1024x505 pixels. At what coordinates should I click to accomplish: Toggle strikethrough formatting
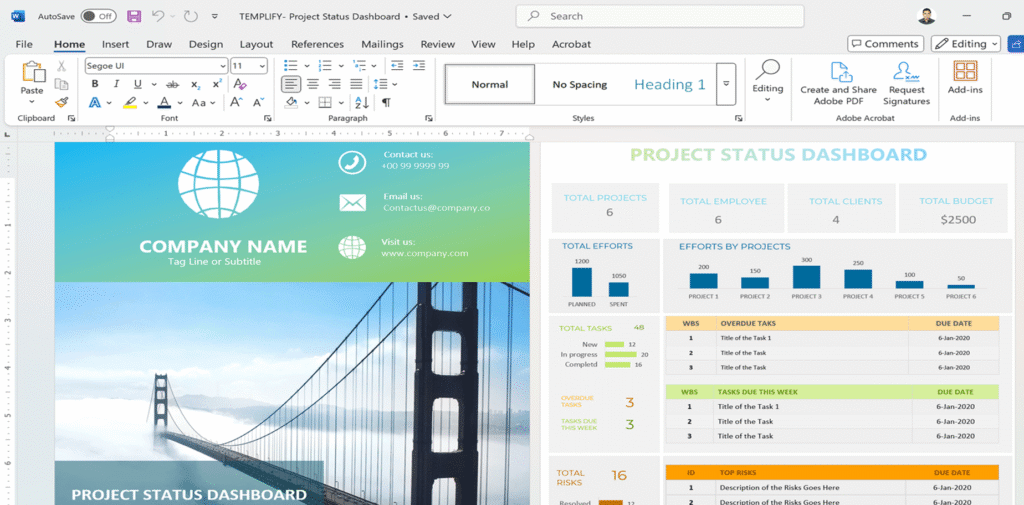[x=172, y=84]
